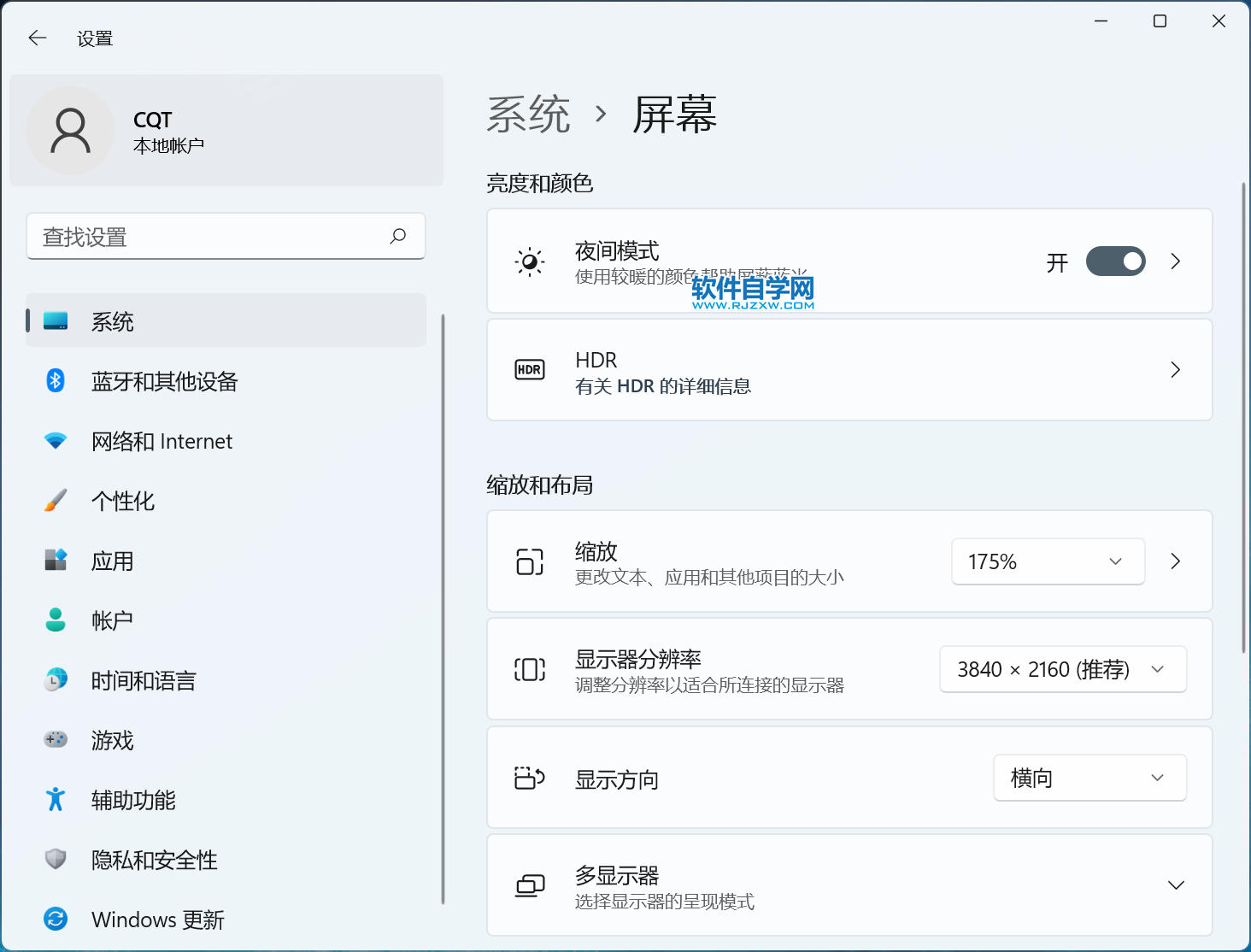Click the 查找设置 search field
Viewport: 1251px width, 952px height.
226,237
